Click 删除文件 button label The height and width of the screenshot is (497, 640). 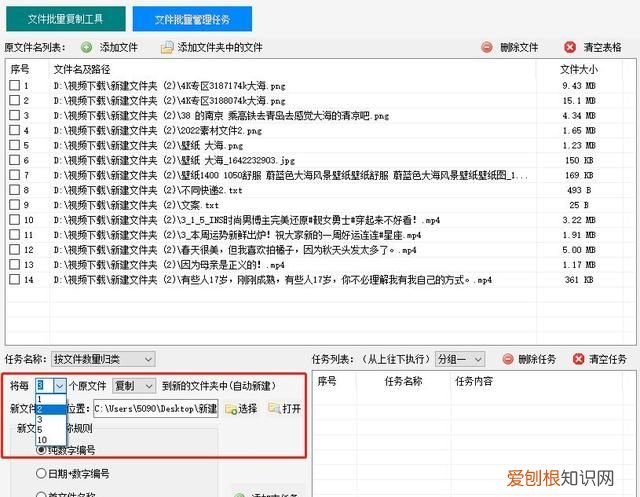pos(519,47)
